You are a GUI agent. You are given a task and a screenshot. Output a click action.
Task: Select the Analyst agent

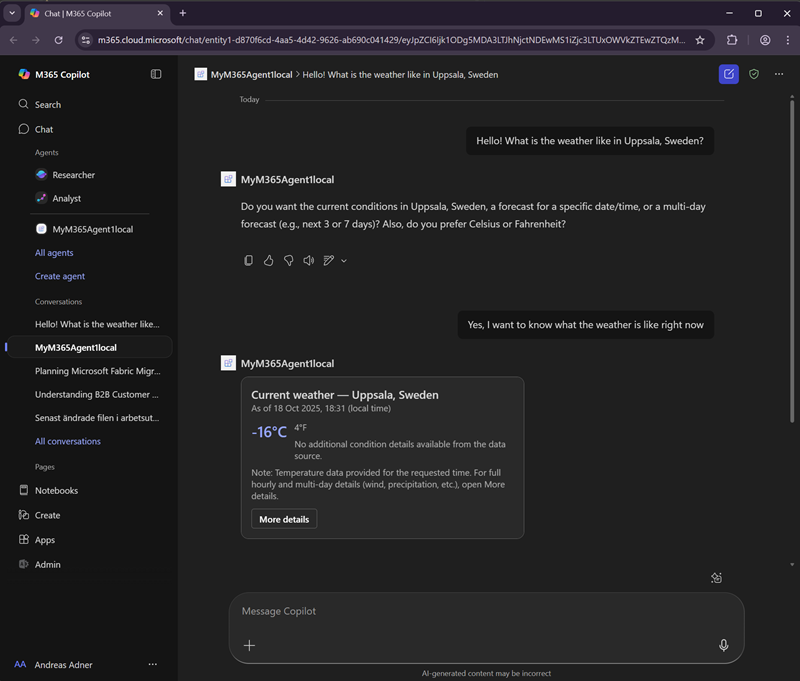[x=67, y=199]
